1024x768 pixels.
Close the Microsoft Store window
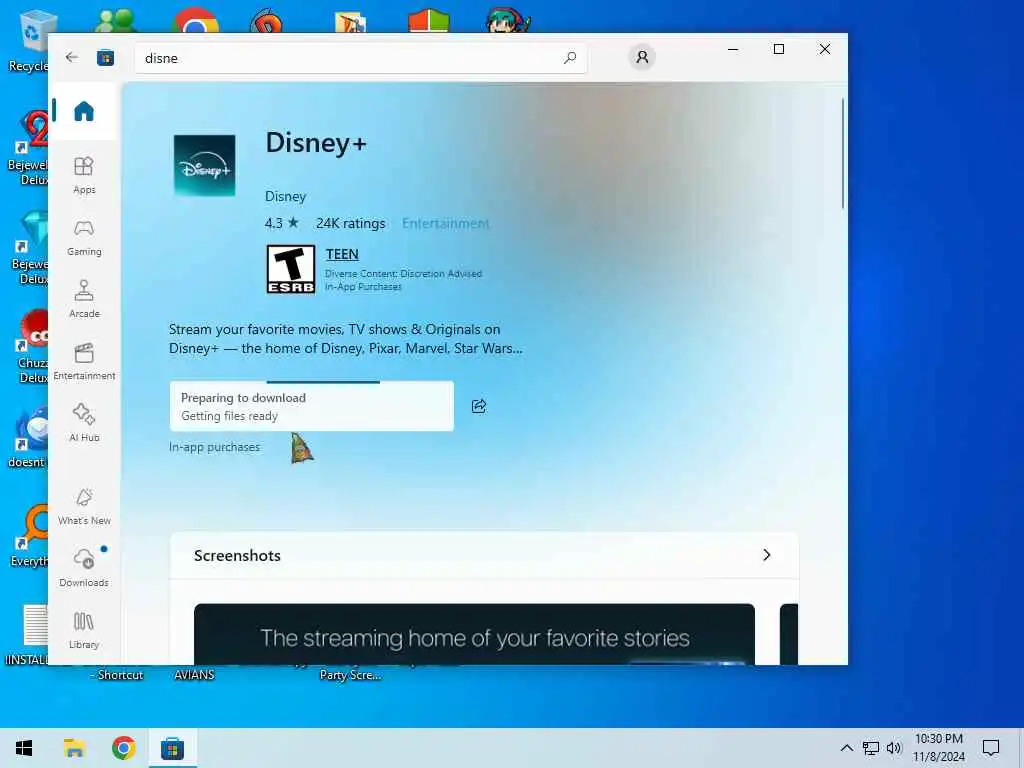point(825,49)
